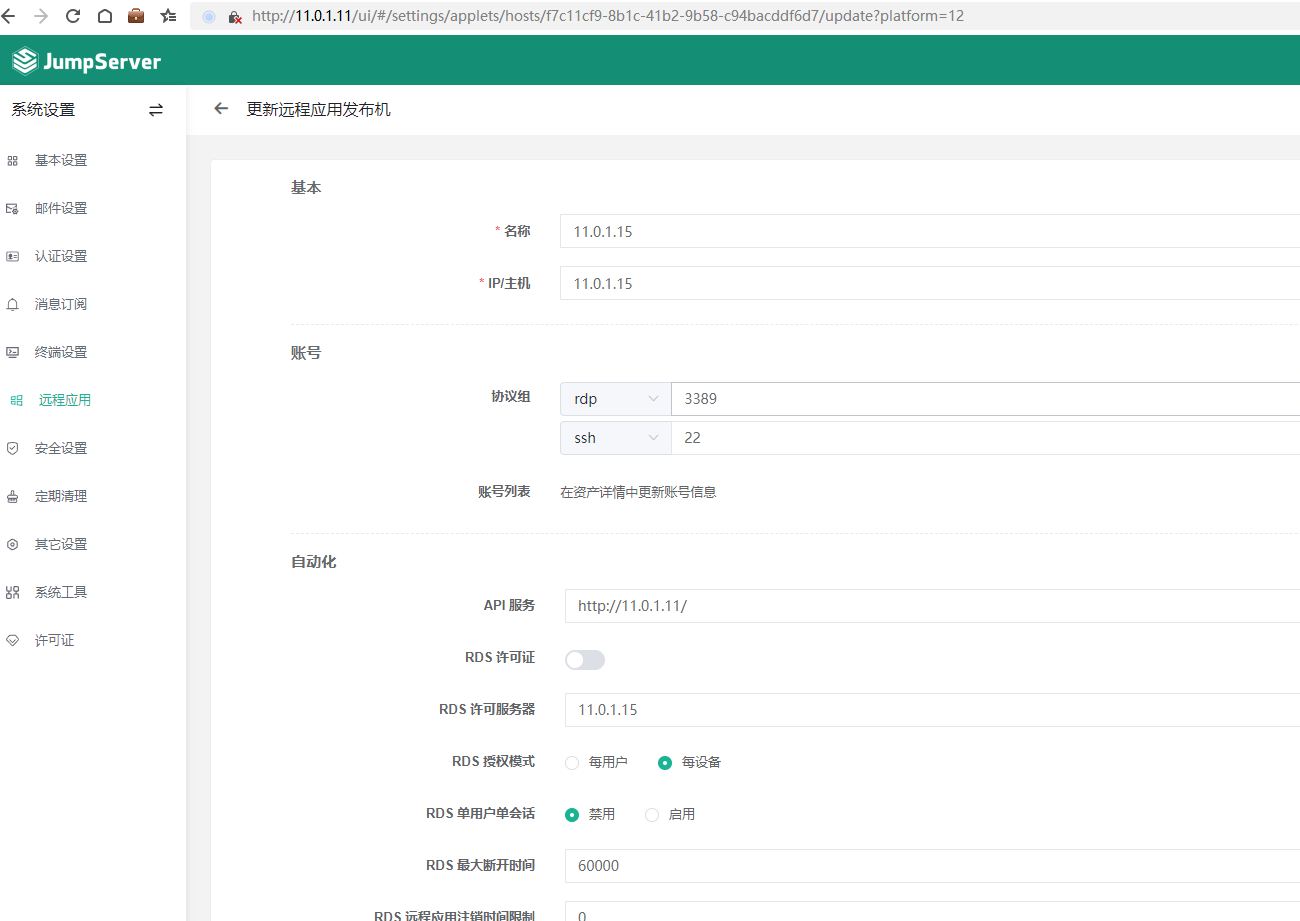Open 基本设置 via its grid icon
This screenshot has height=921, width=1300.
click(x=13, y=160)
